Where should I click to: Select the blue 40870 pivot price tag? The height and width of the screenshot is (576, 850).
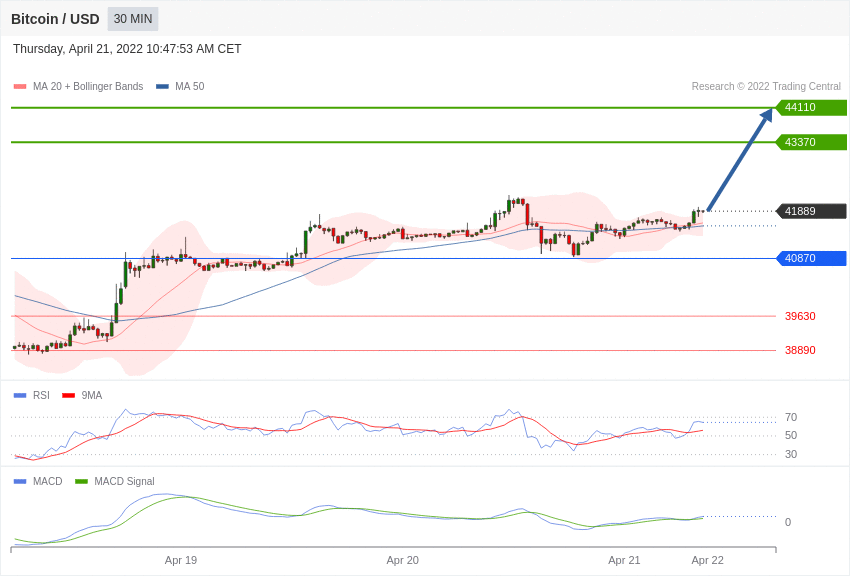click(812, 258)
